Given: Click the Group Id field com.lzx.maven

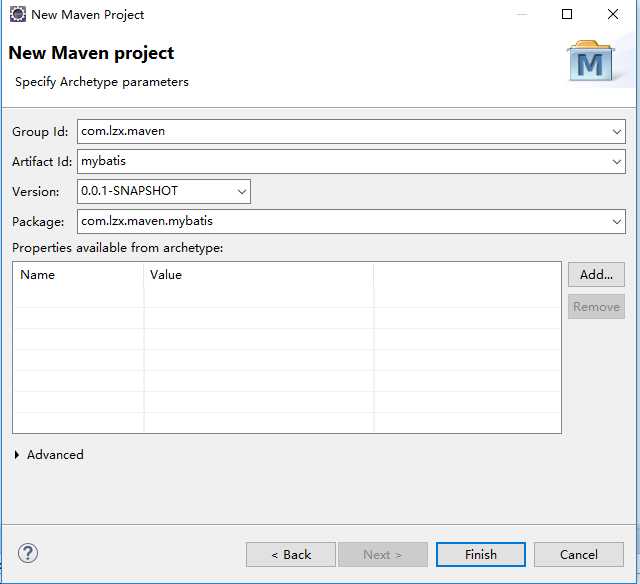Looking at the screenshot, I should 351,131.
